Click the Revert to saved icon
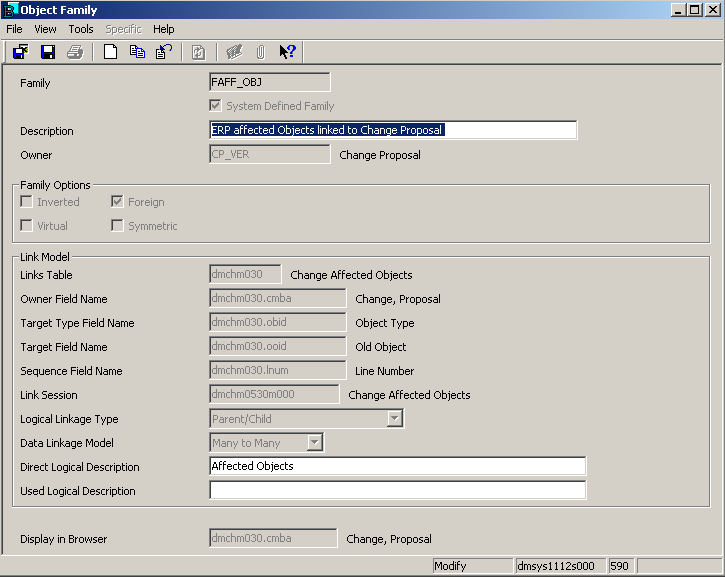Viewport: 725px width, 577px height. pyautogui.click(x=164, y=52)
